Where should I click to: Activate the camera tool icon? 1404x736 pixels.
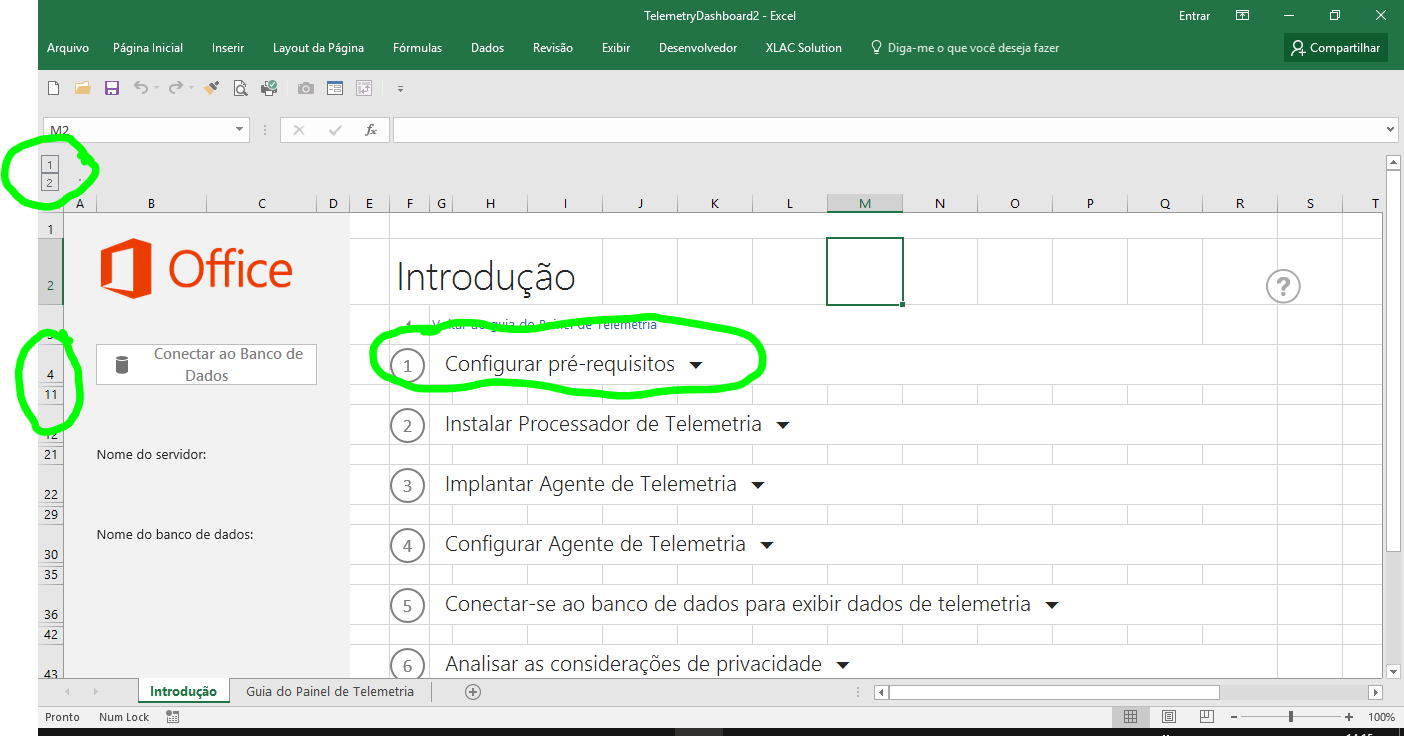[x=306, y=88]
